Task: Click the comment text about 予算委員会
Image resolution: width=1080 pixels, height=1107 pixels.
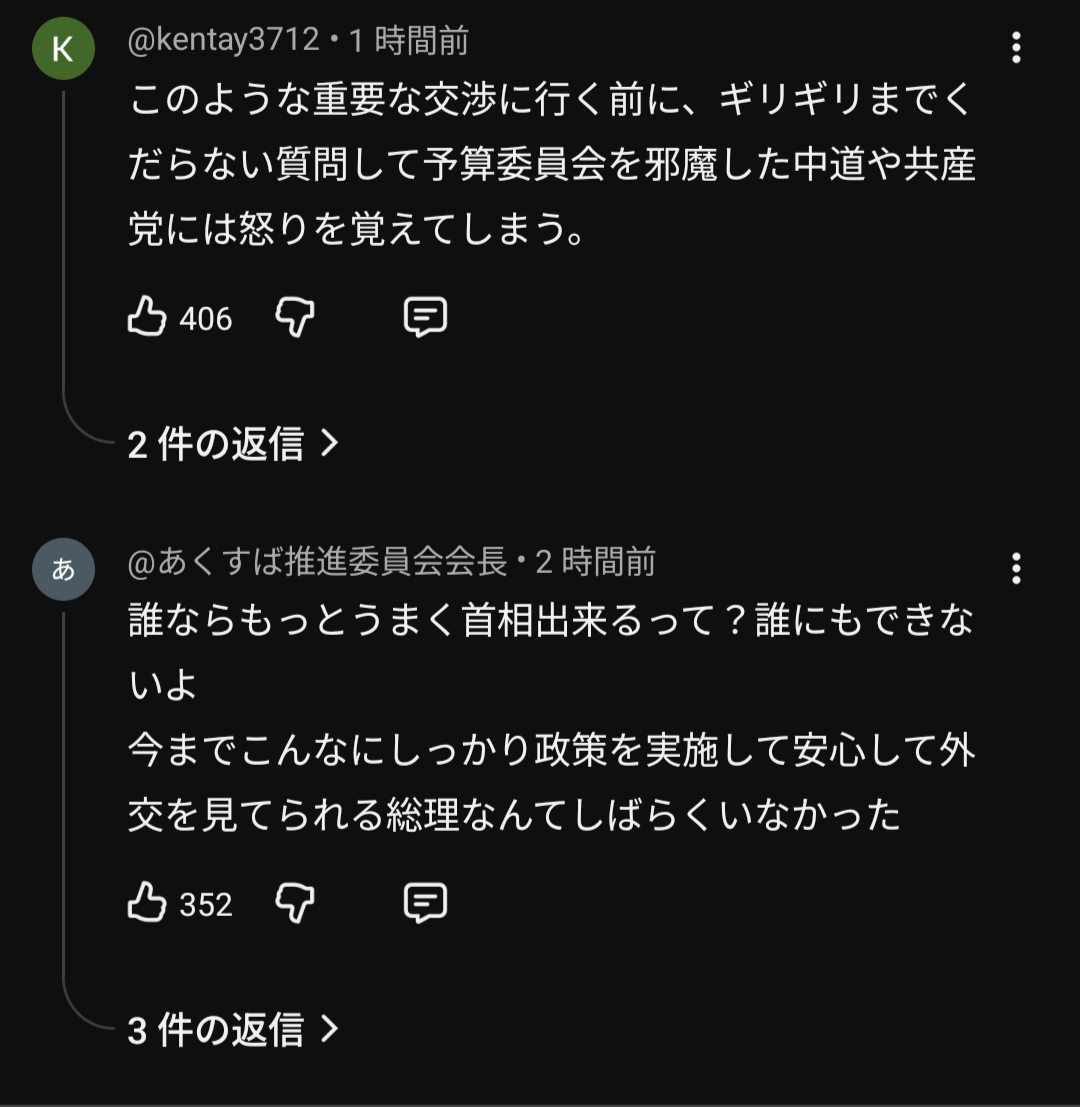Action: pos(552,166)
